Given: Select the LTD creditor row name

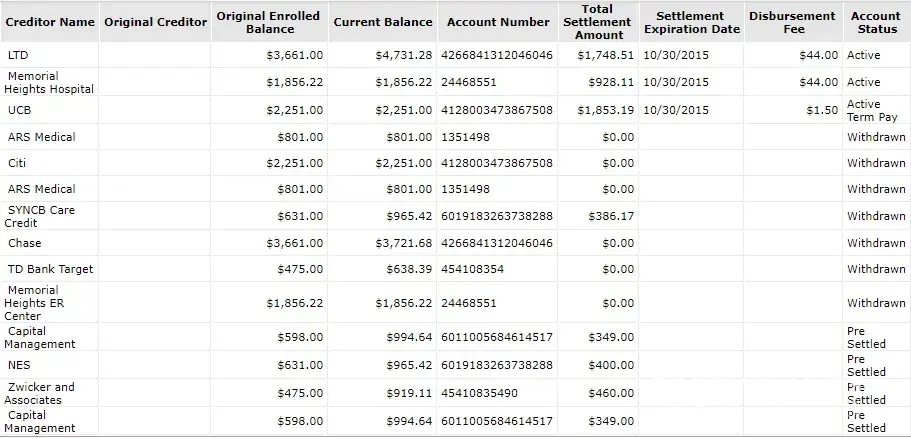Looking at the screenshot, I should point(18,55).
